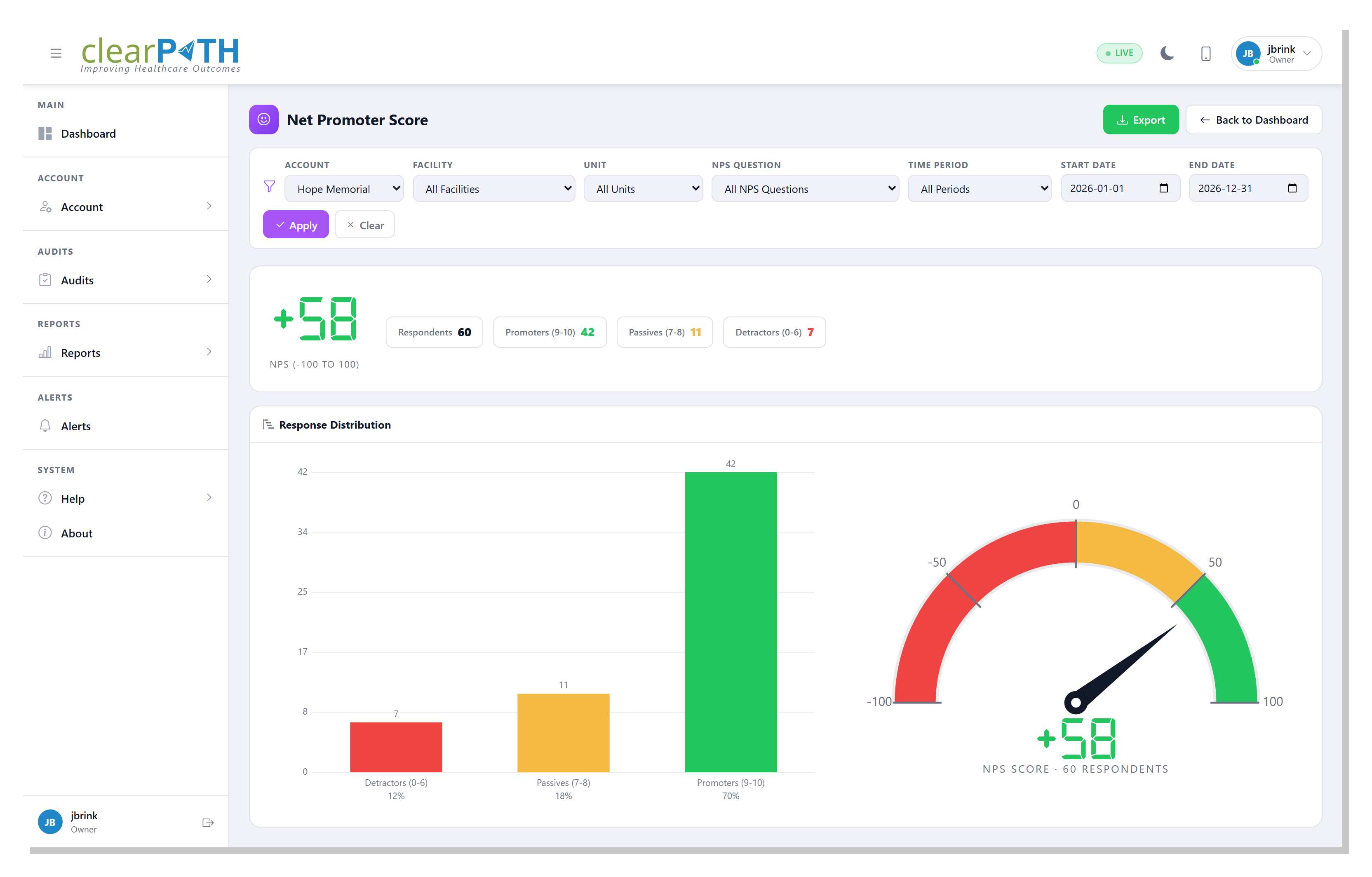The image size is (1372, 877).
Task: Open the hamburger sidebar menu
Action: [56, 53]
